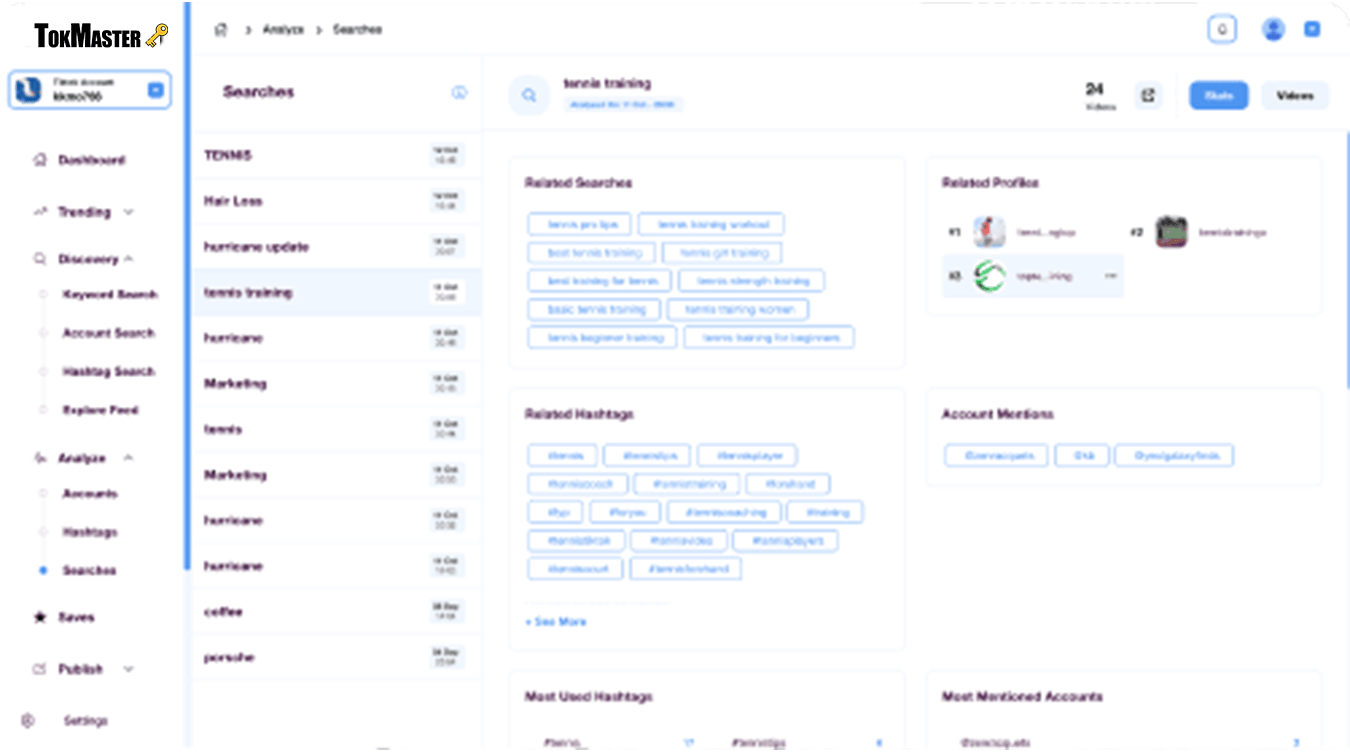1350x752 pixels.
Task: Open the account switcher dropdown arrow
Action: coord(155,90)
